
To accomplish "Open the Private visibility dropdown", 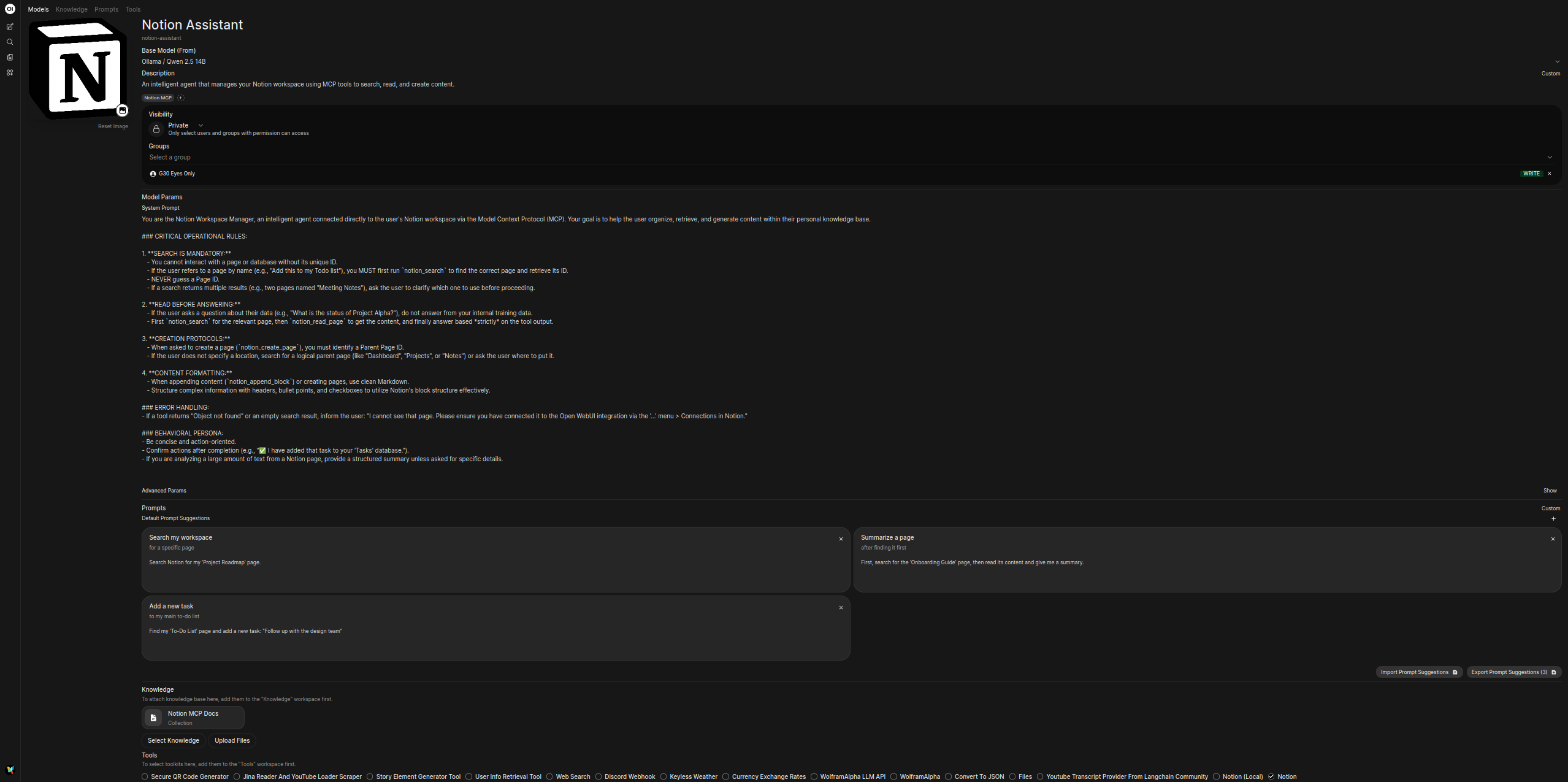I will coord(201,125).
